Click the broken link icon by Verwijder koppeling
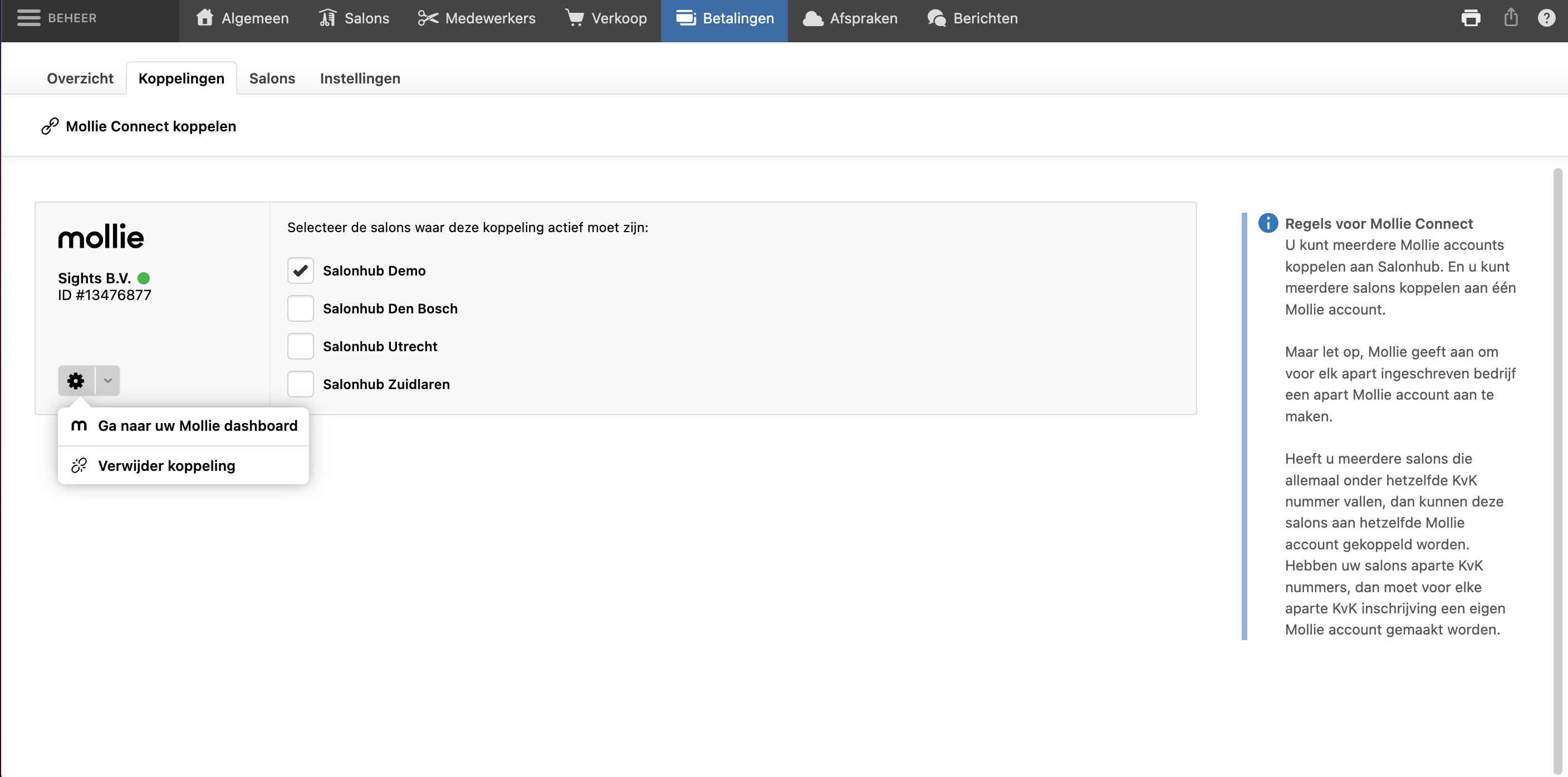 pyautogui.click(x=79, y=465)
